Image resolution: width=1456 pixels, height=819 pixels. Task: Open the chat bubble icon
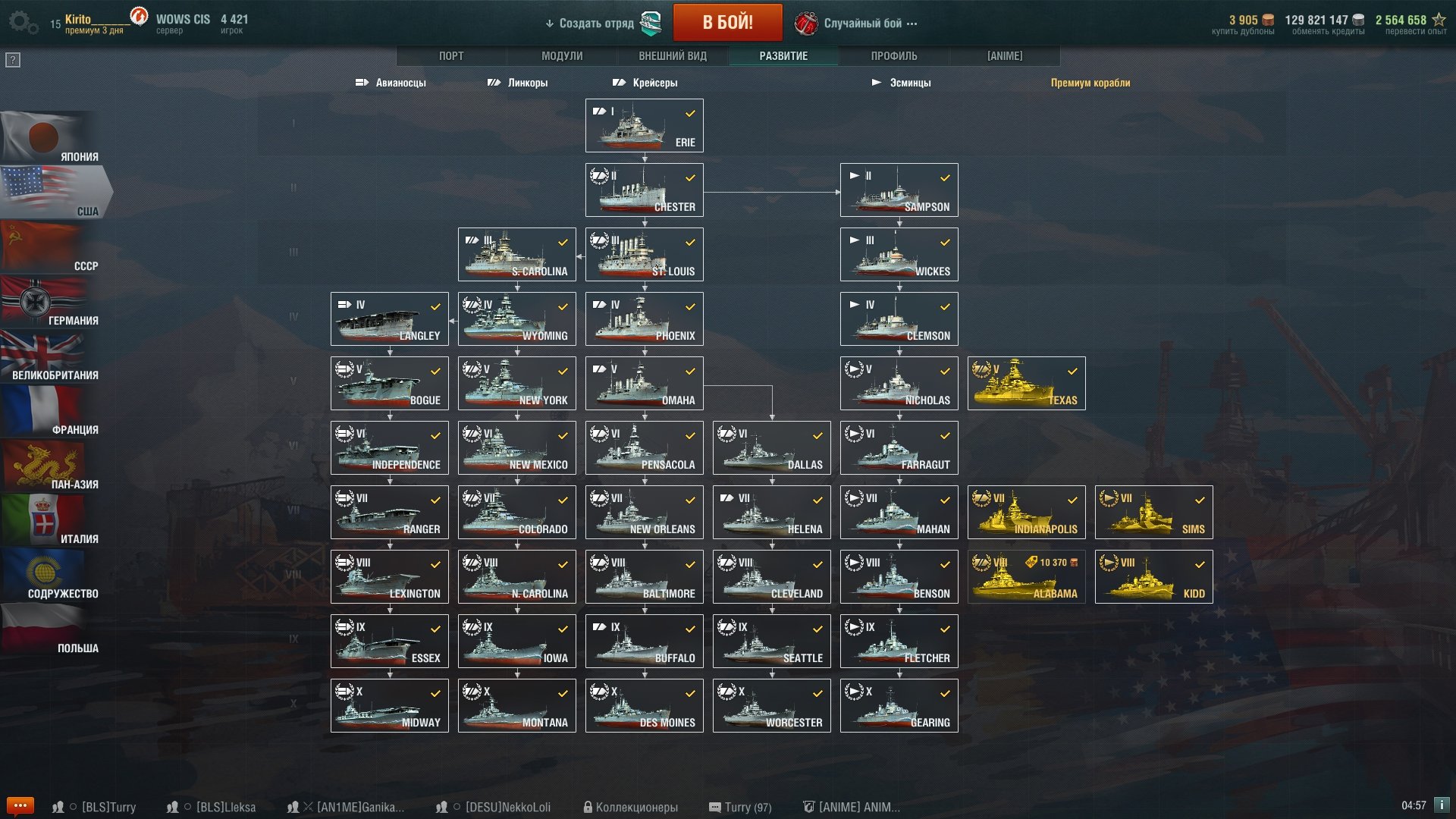[20, 805]
